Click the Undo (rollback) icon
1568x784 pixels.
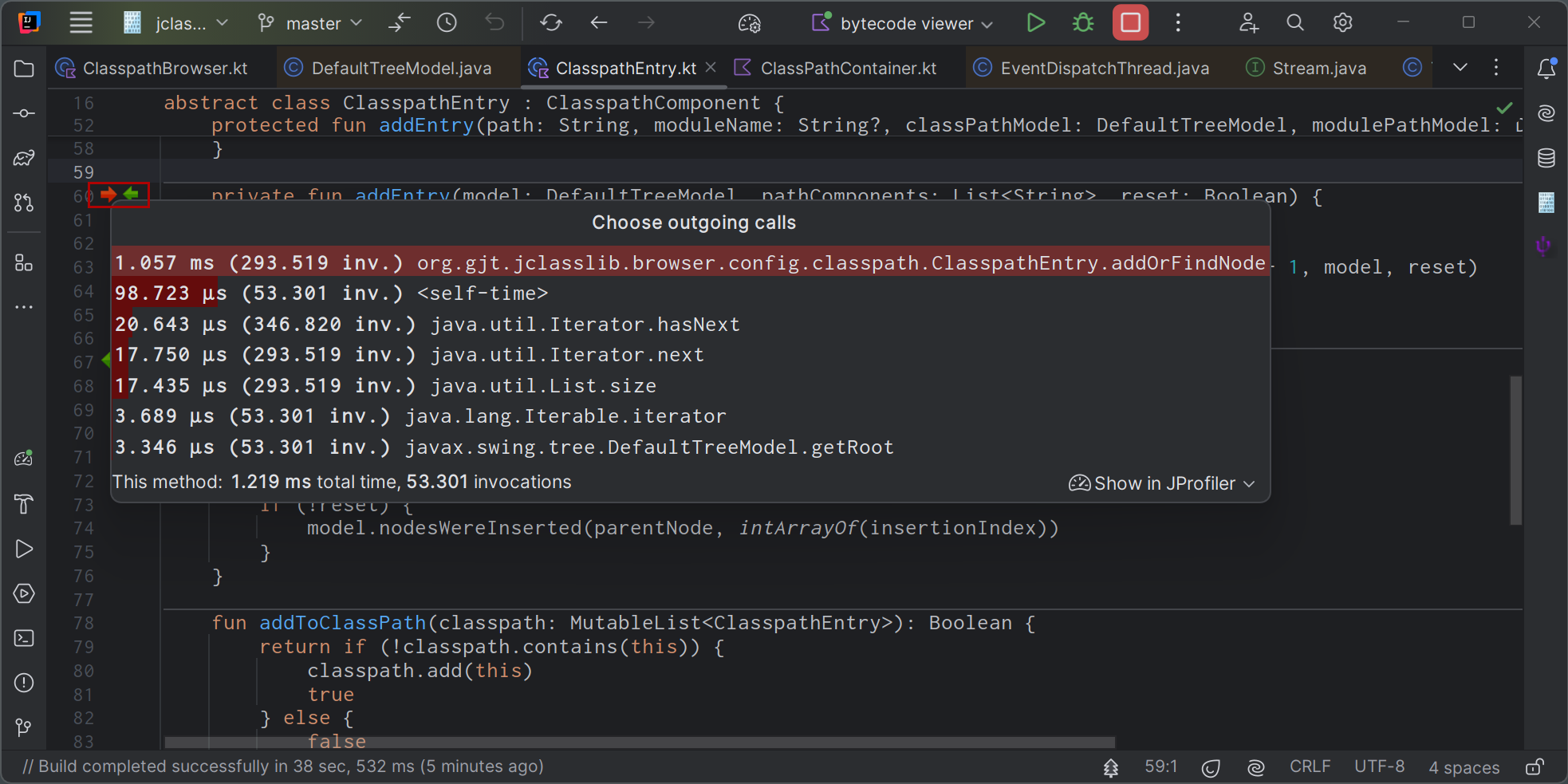coord(494,22)
